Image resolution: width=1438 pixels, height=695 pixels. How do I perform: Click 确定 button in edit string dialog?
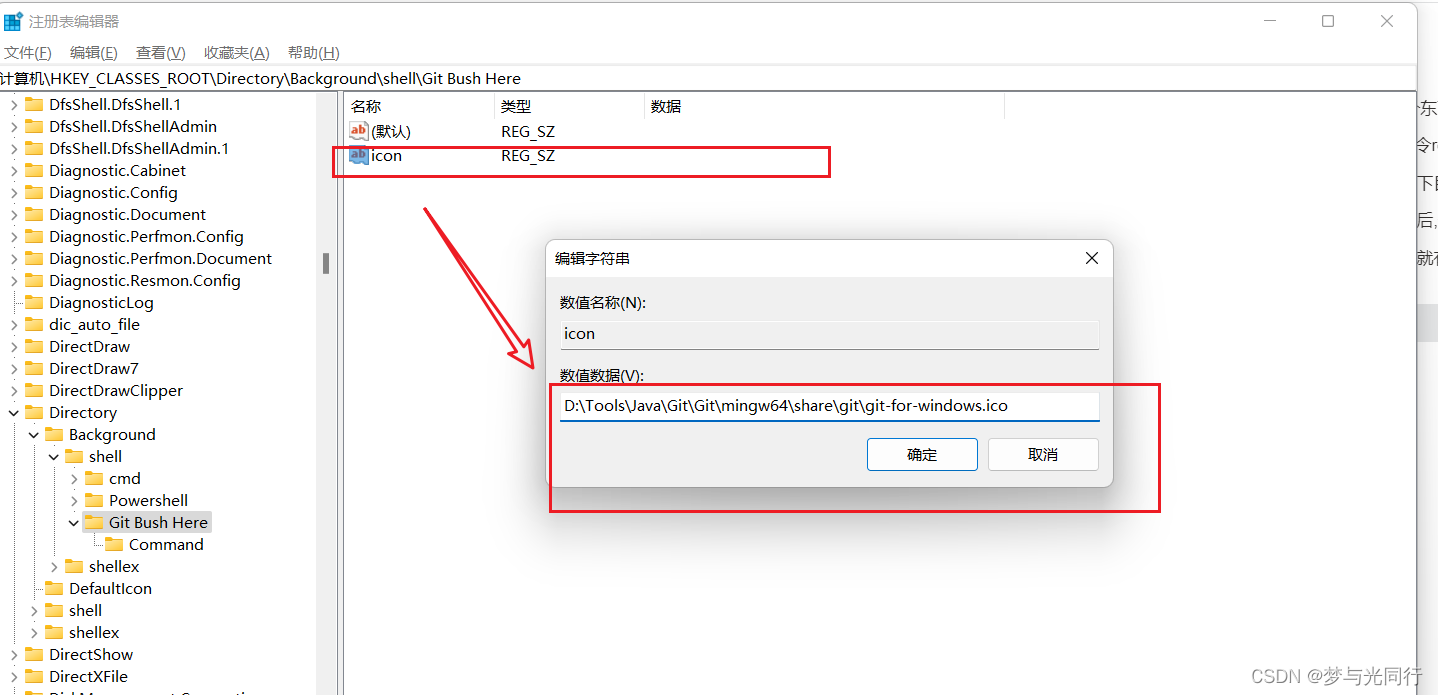[x=922, y=454]
